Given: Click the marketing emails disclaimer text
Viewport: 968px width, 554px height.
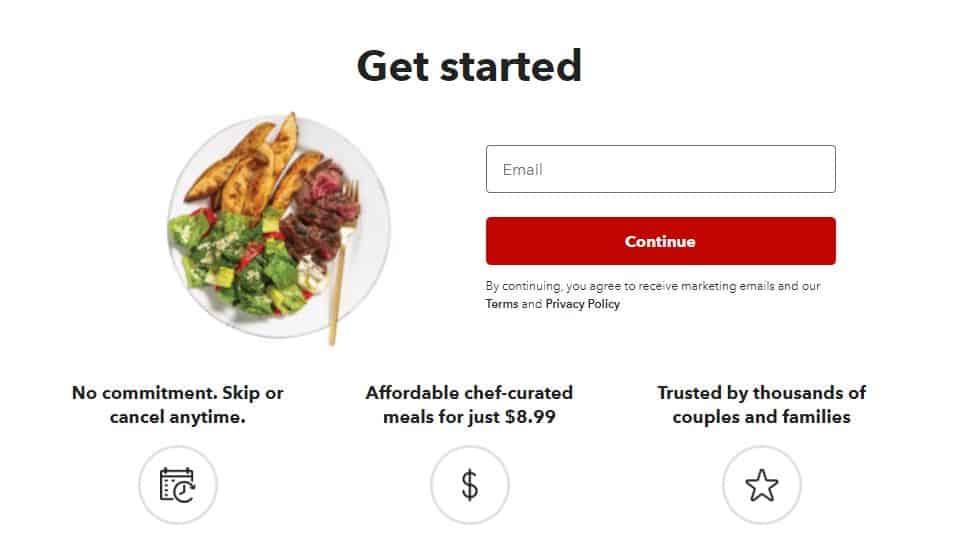Looking at the screenshot, I should coord(653,286).
